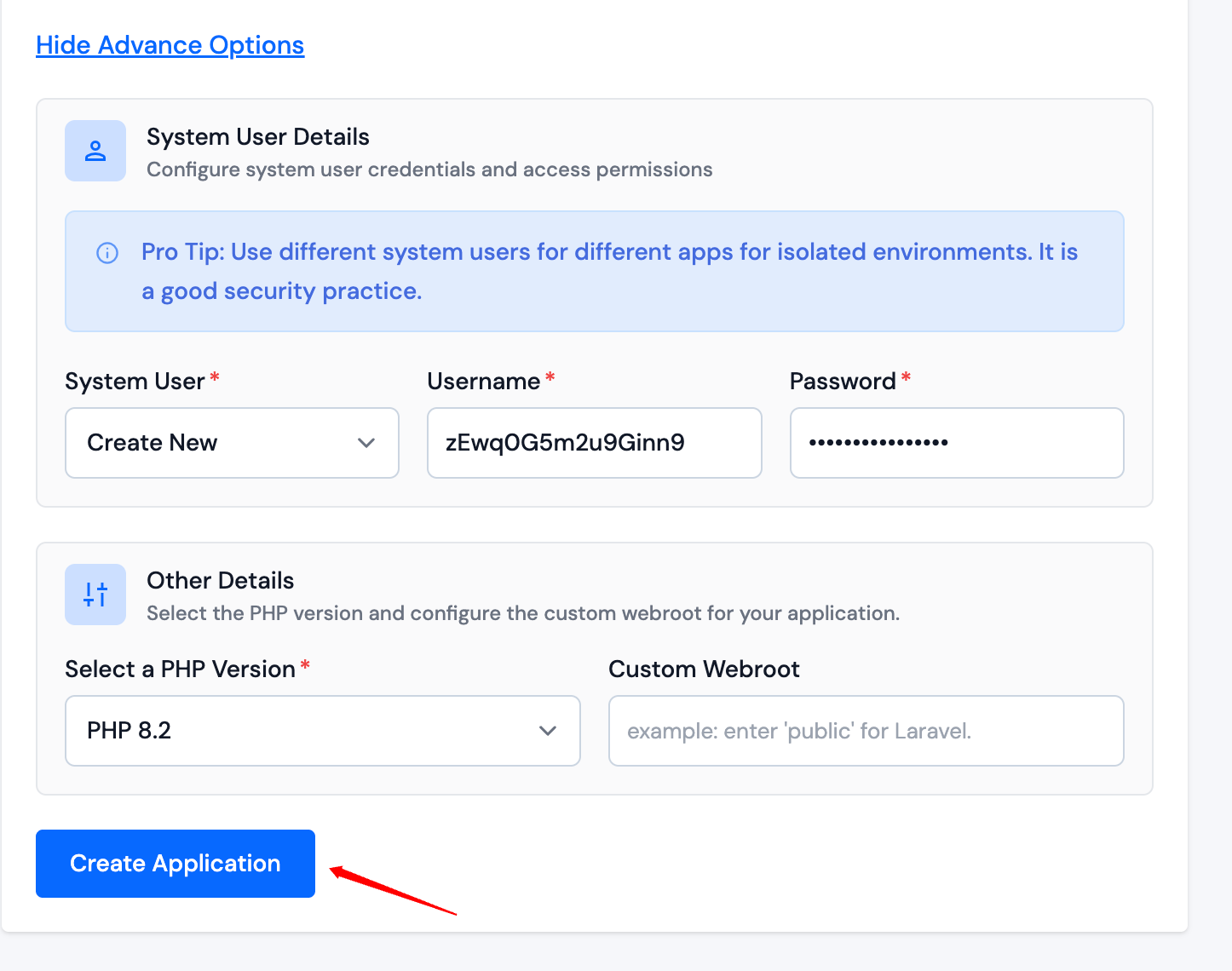Click the Hide Advance Options link
This screenshot has height=971, width=1232.
coord(170,44)
